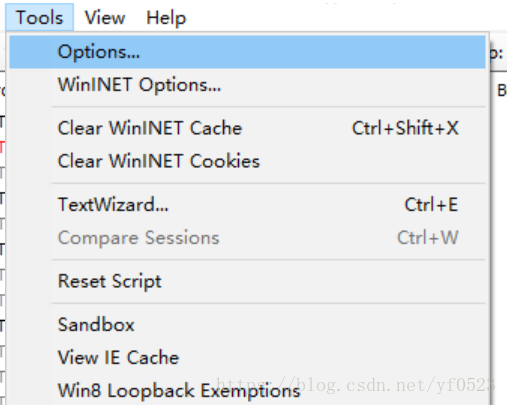The width and height of the screenshot is (507, 405).
Task: Click the partially visible B column header
Action: tap(502, 91)
